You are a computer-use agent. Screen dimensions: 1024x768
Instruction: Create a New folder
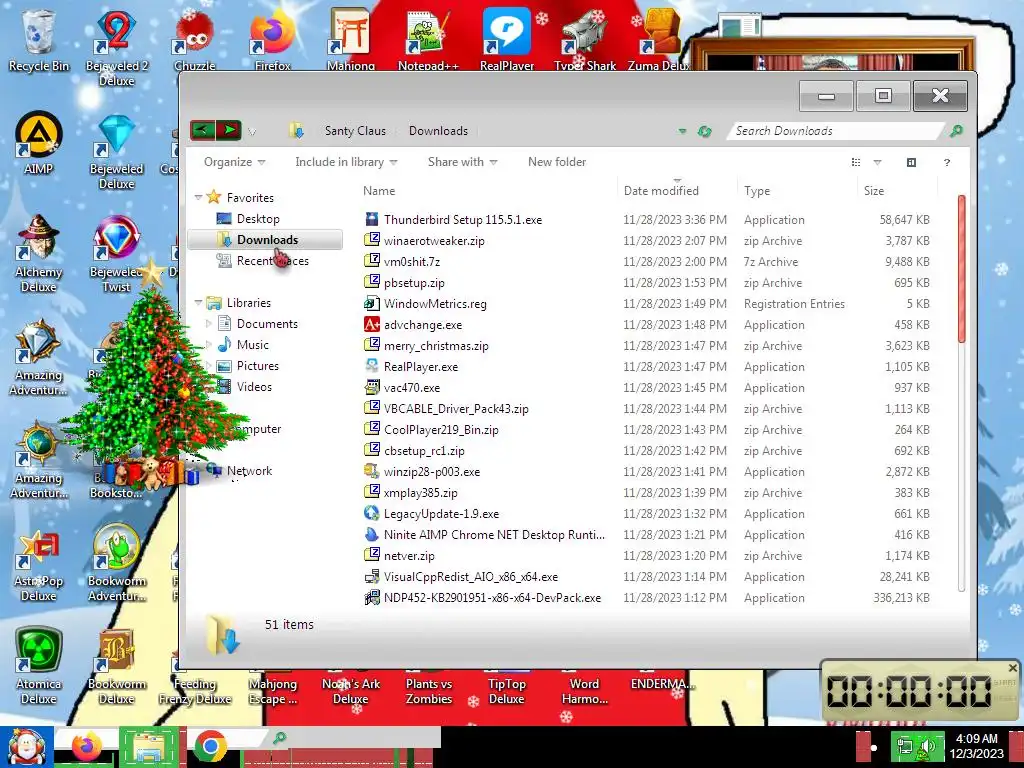(557, 162)
